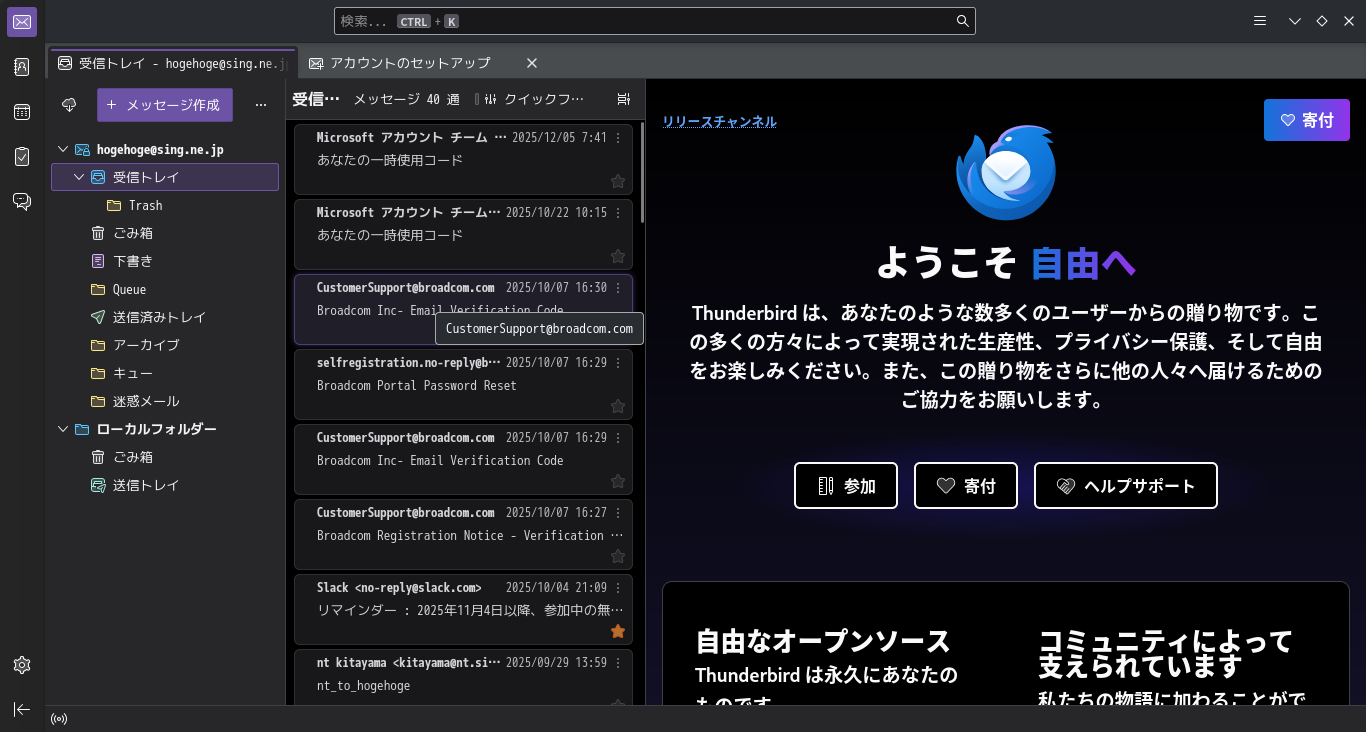Open Broadcom Registration Notice message
Viewport: 1366px width, 732px height.
[x=463, y=534]
